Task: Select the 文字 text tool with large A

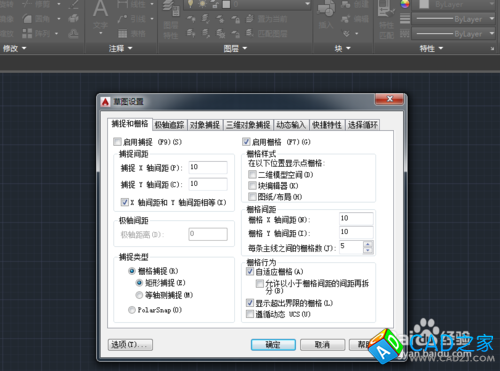Action: pos(100,14)
